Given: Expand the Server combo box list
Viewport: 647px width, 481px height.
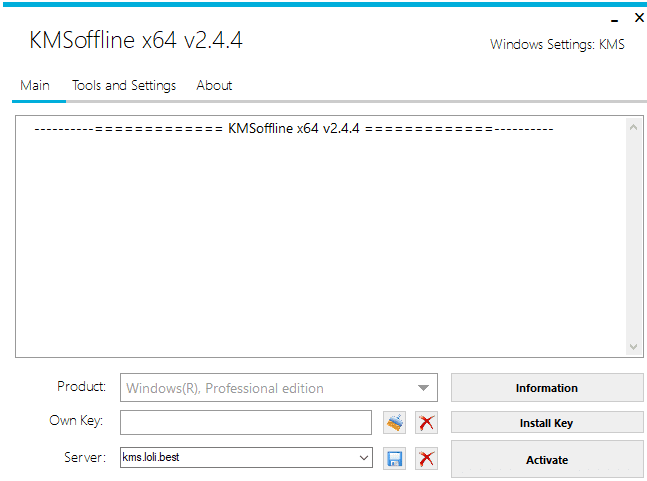Looking at the screenshot, I should (x=364, y=457).
